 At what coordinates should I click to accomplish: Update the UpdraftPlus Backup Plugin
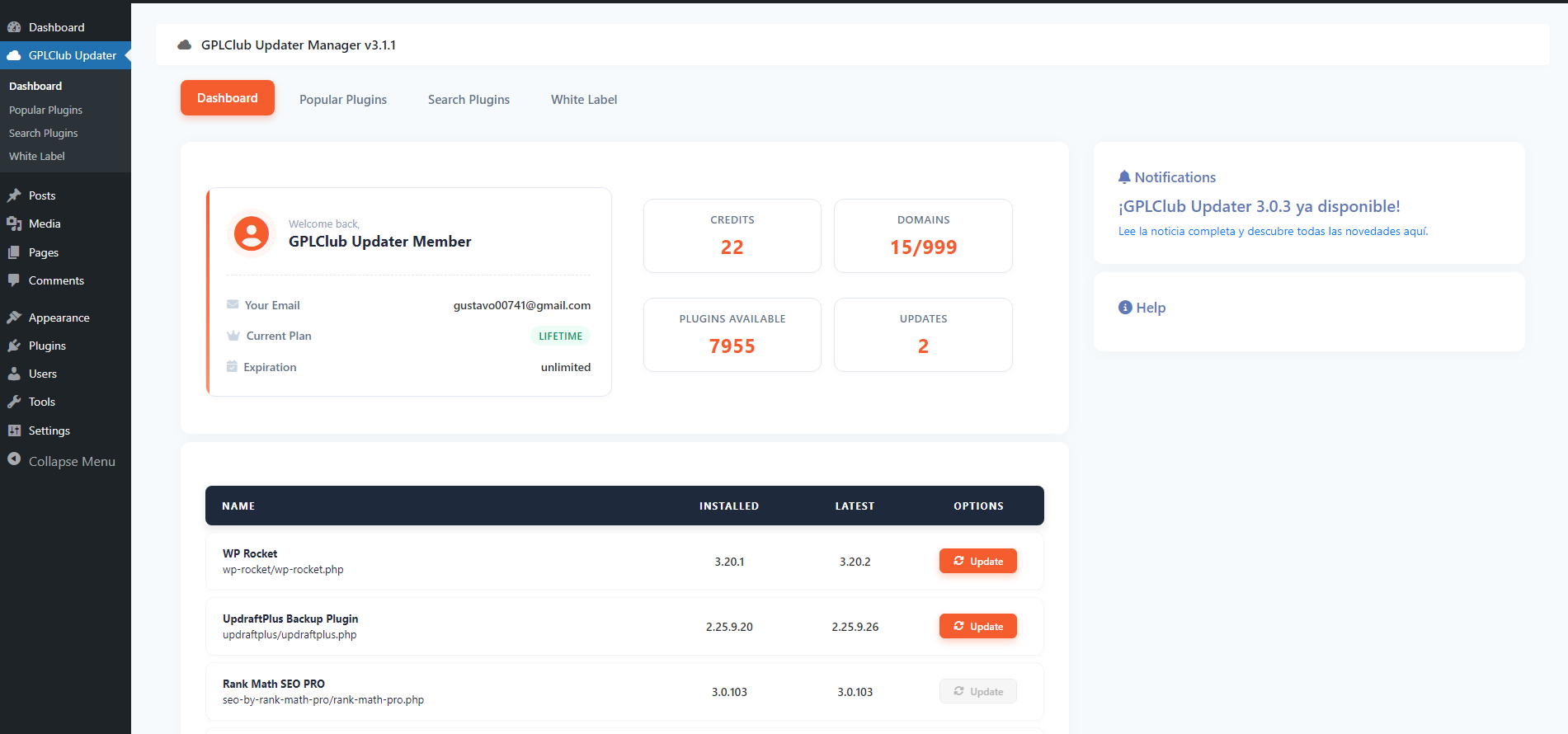click(x=978, y=626)
